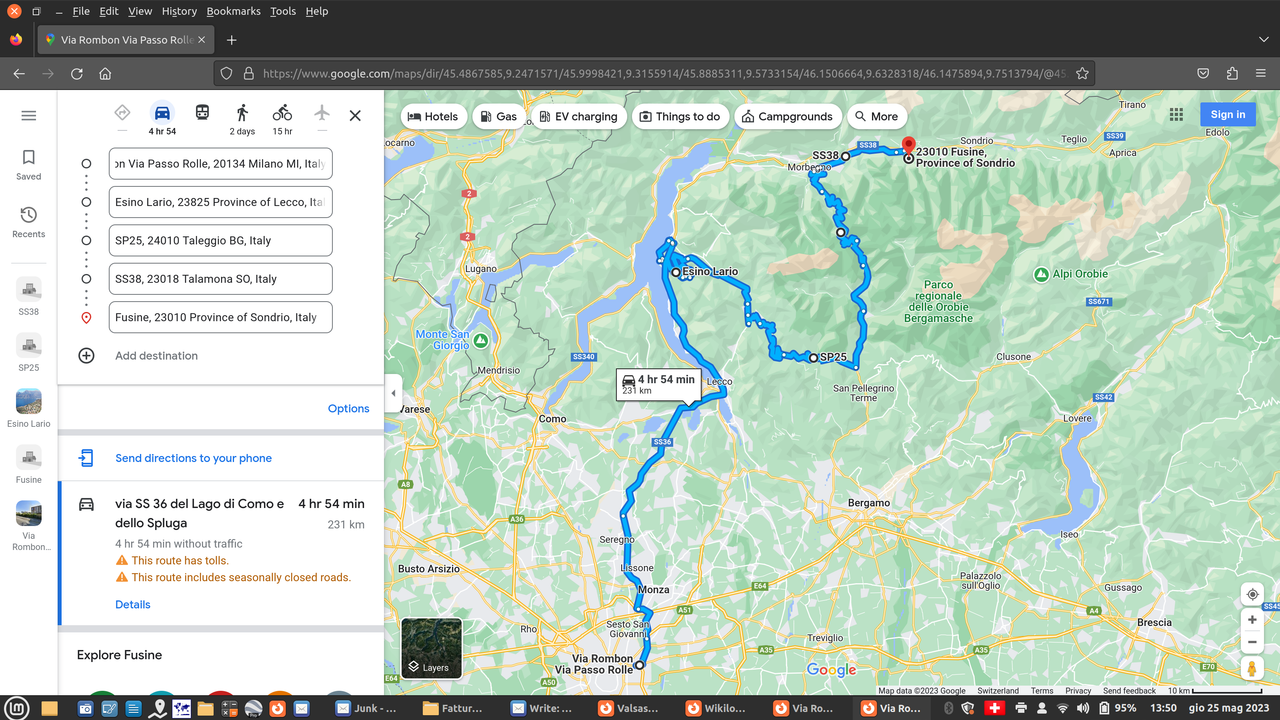Image resolution: width=1280 pixels, height=720 pixels.
Task: Open the Google Maps hamburger menu
Action: coord(29,116)
